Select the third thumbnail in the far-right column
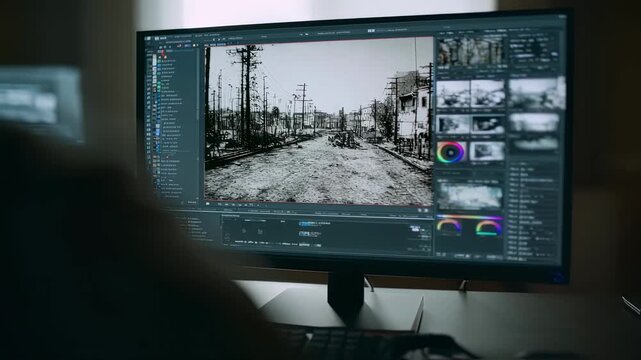Image resolution: width=641 pixels, height=360 pixels. point(535,144)
